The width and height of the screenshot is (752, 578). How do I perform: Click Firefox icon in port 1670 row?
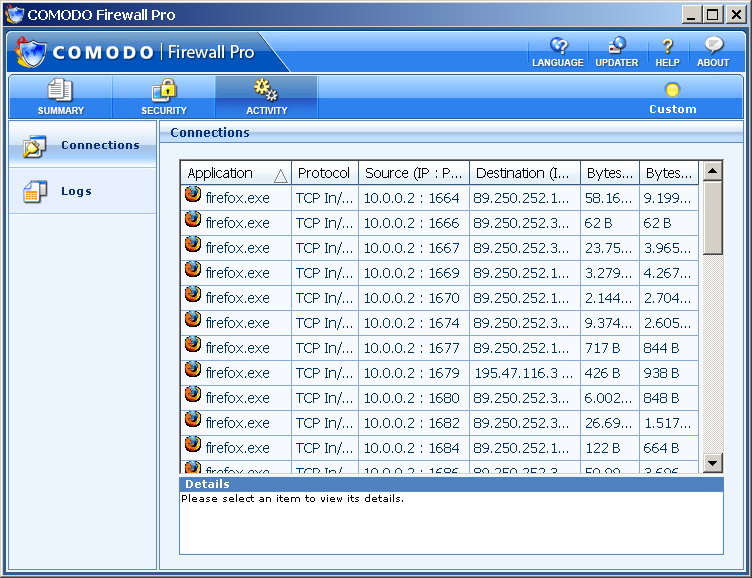pos(193,295)
